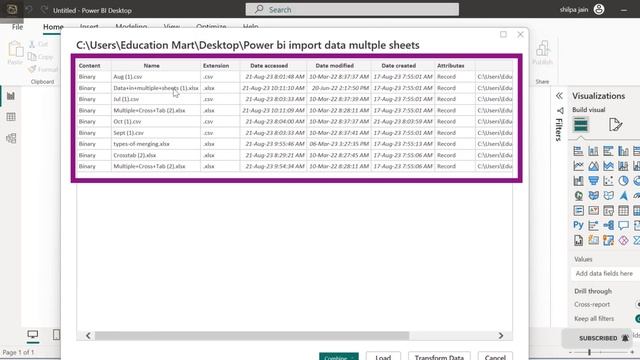Switch to Model view in sidebar

(11, 138)
